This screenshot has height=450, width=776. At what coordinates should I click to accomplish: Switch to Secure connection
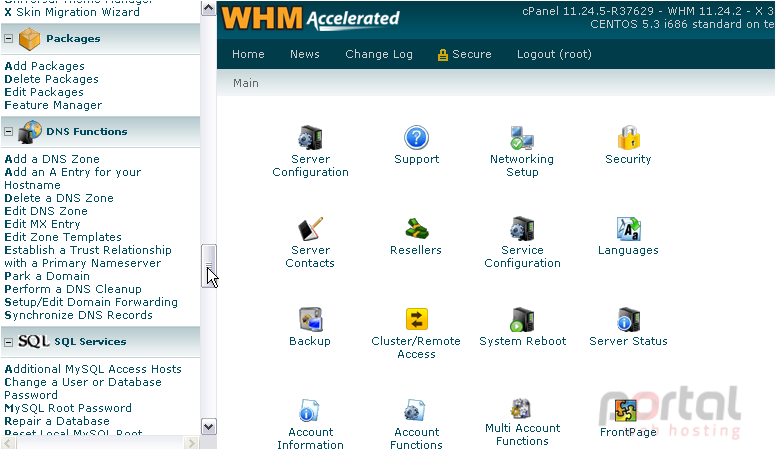pyautogui.click(x=465, y=54)
